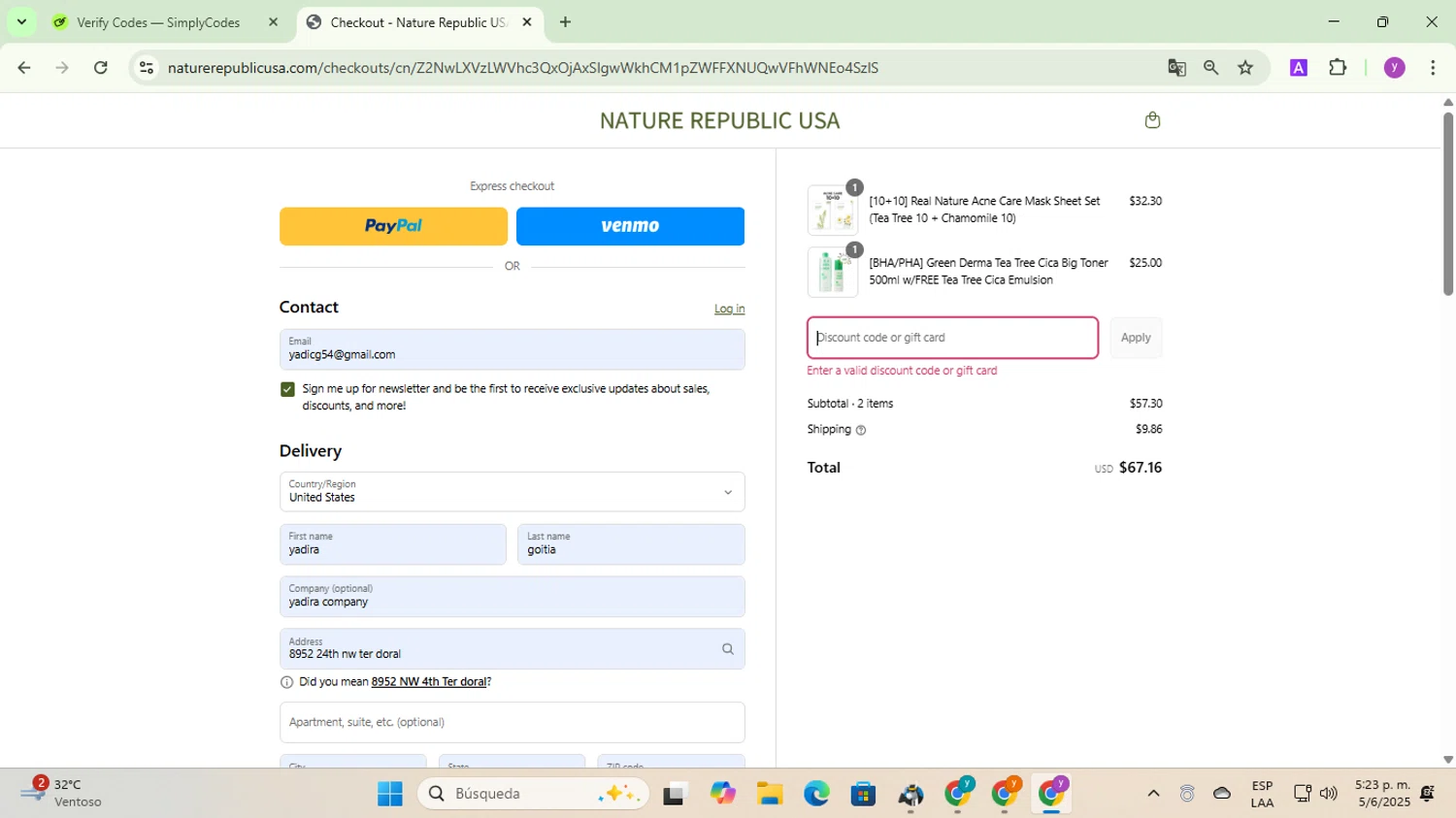Screen dimensions: 1456x818
Task: Close the Verify Codes tab
Action: [x=273, y=22]
